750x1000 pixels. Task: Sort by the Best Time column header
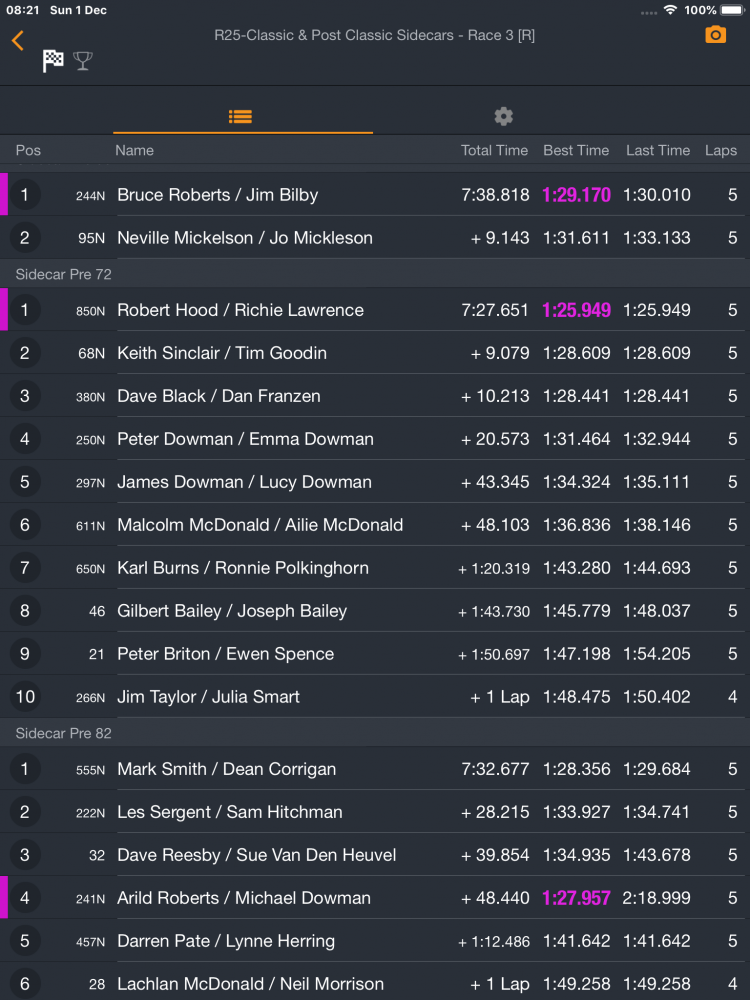tap(576, 150)
